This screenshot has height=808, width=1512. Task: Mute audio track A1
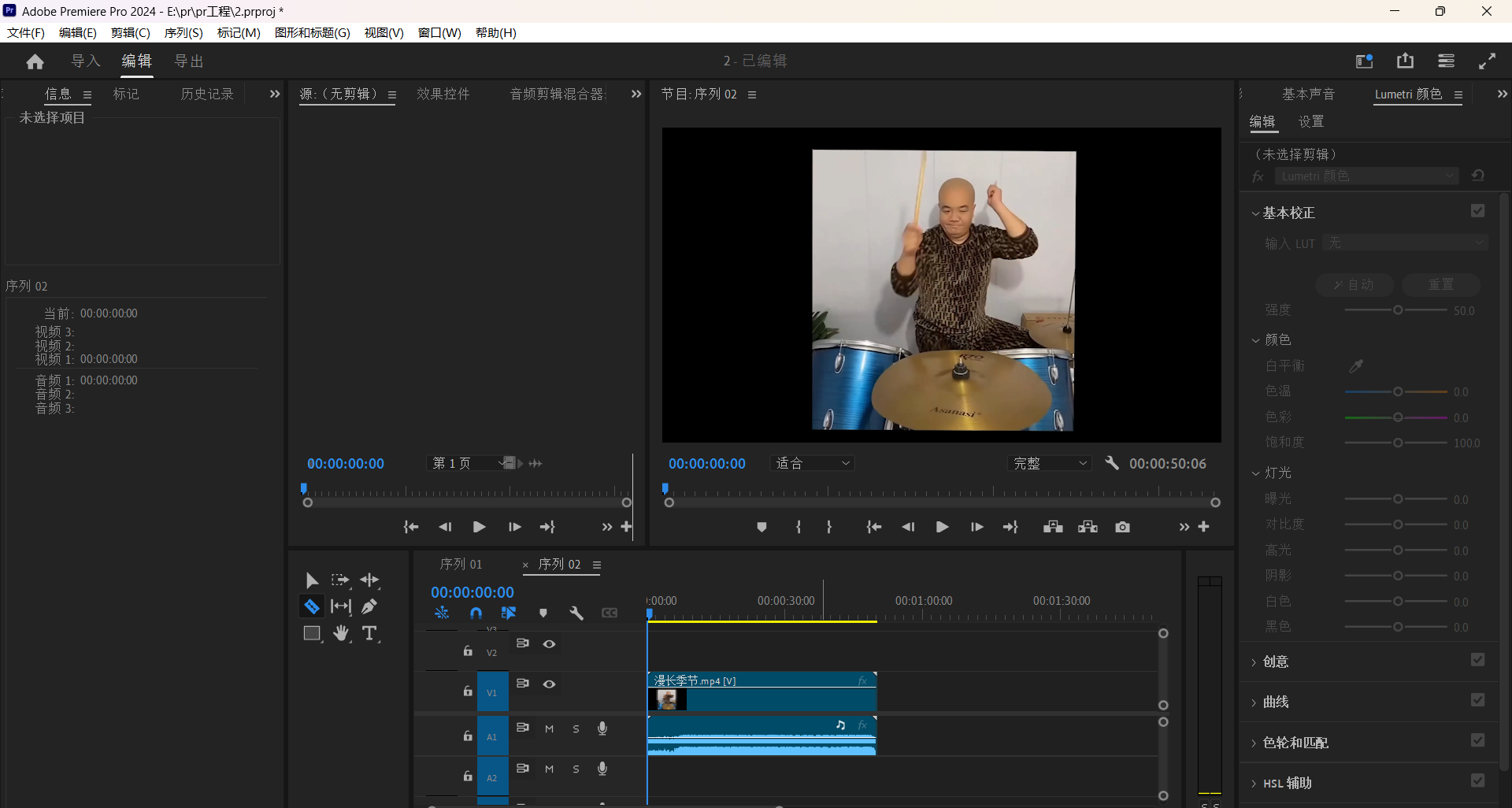point(549,728)
